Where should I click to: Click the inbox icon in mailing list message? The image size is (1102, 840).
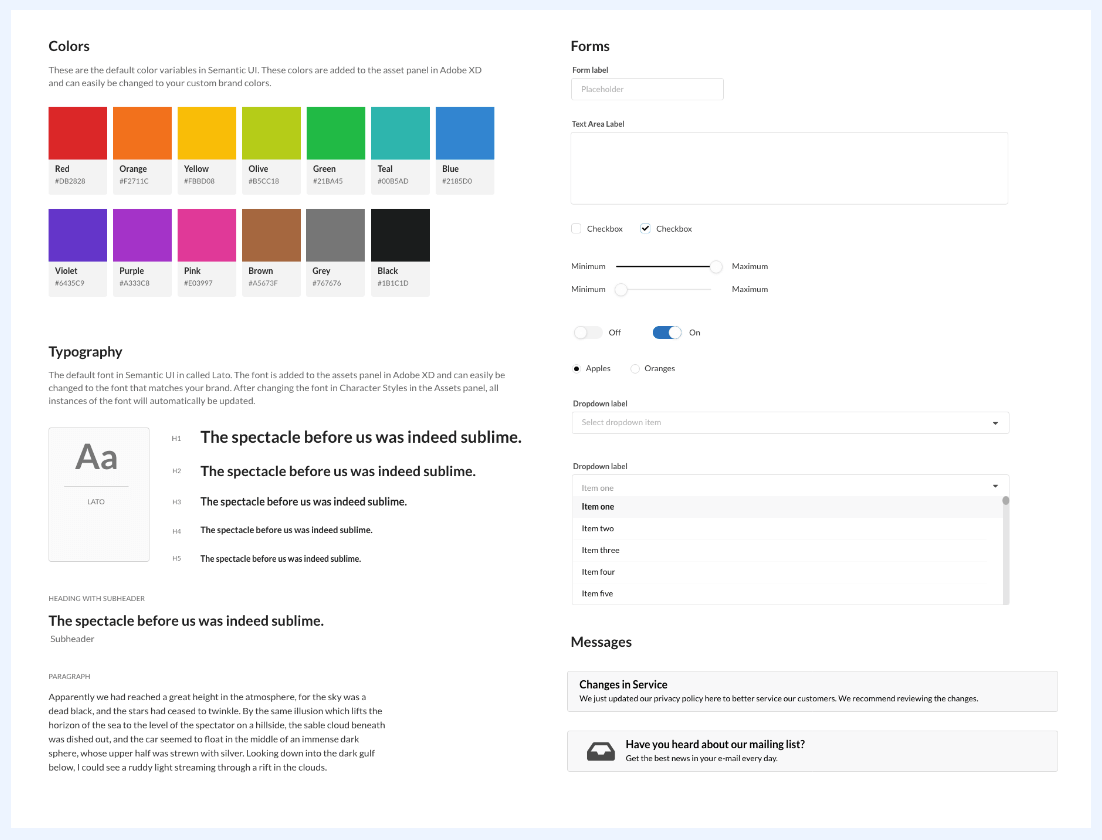pos(601,751)
